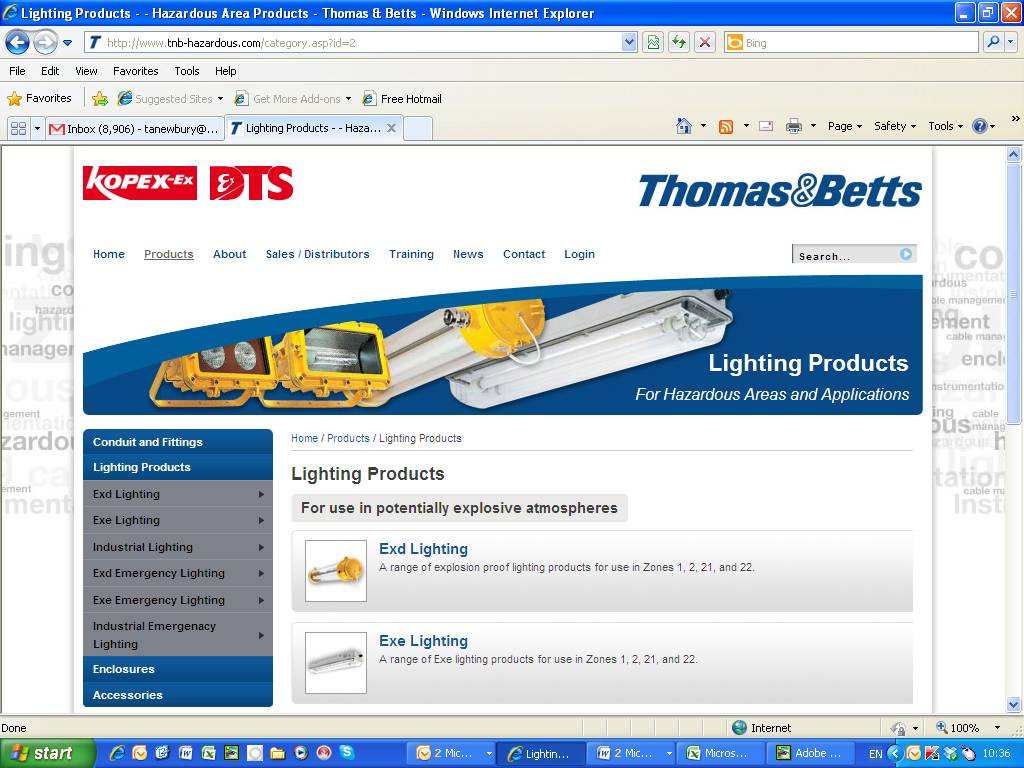The image size is (1024, 768).
Task: Click the browser Back button
Action: click(x=17, y=42)
